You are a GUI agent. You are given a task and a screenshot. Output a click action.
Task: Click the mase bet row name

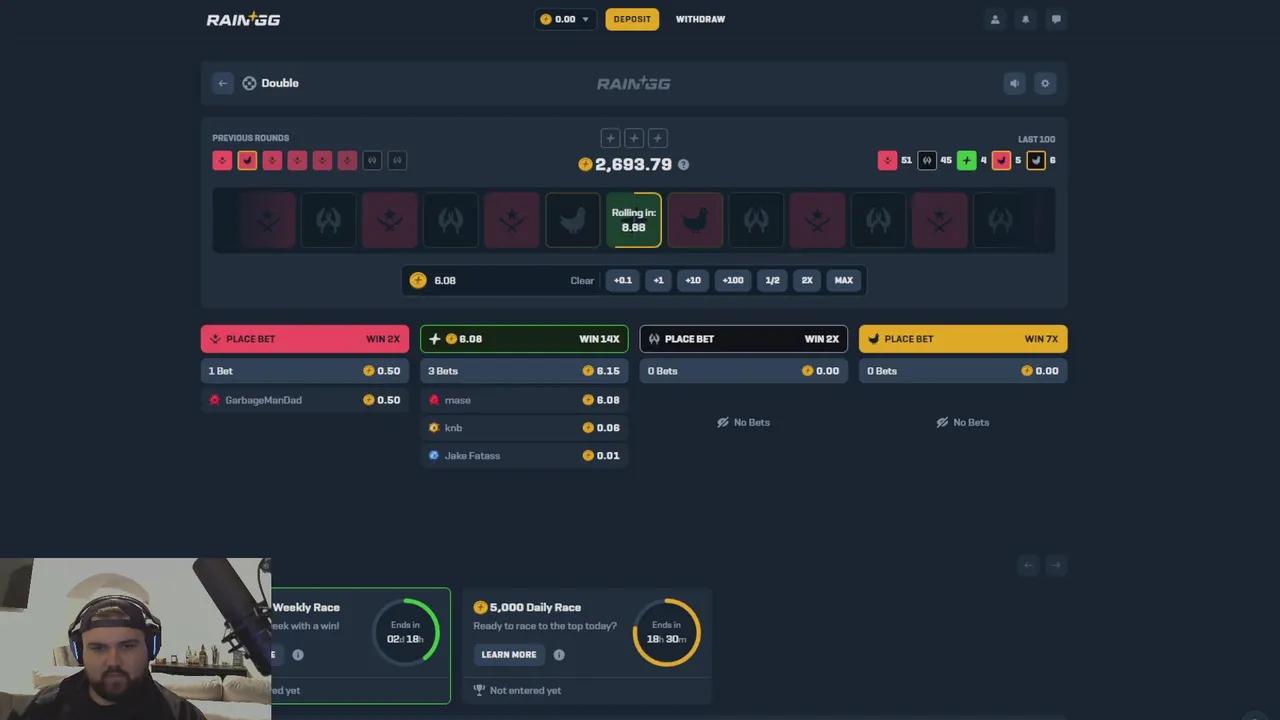458,400
